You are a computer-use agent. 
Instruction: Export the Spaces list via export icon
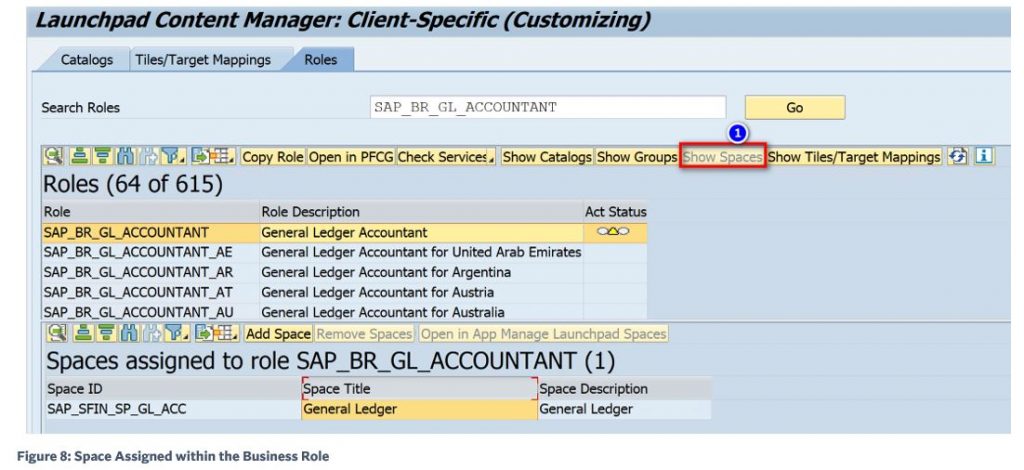pyautogui.click(x=203, y=334)
